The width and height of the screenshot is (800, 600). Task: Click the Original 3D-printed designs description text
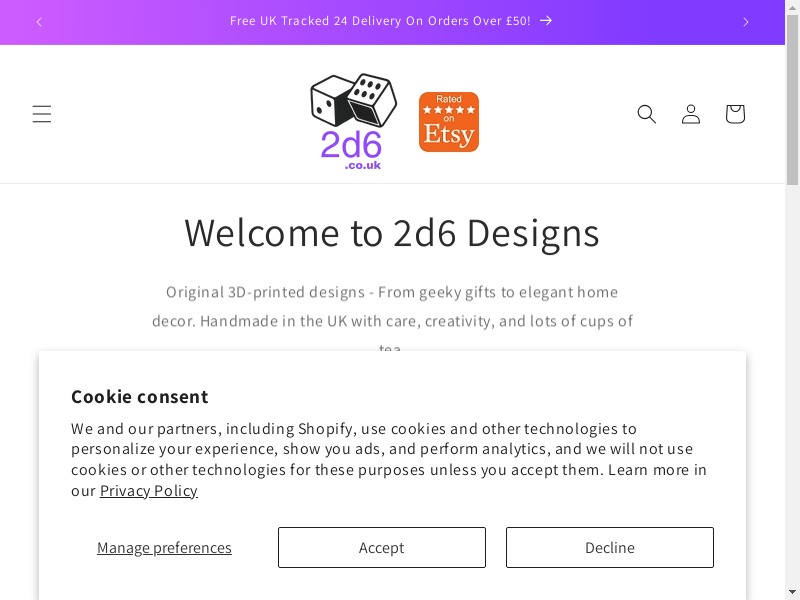point(392,307)
